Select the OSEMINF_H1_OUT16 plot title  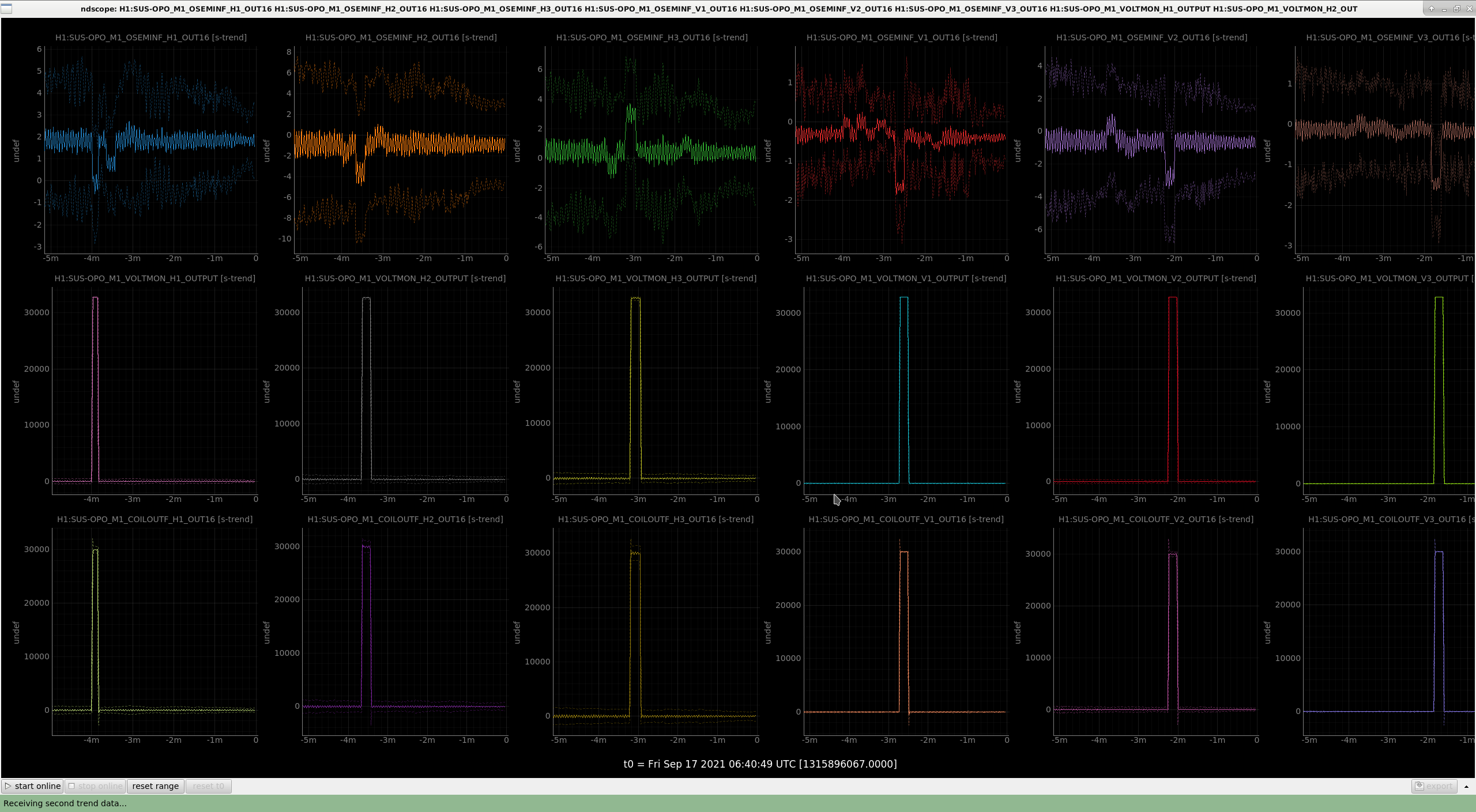[x=151, y=37]
